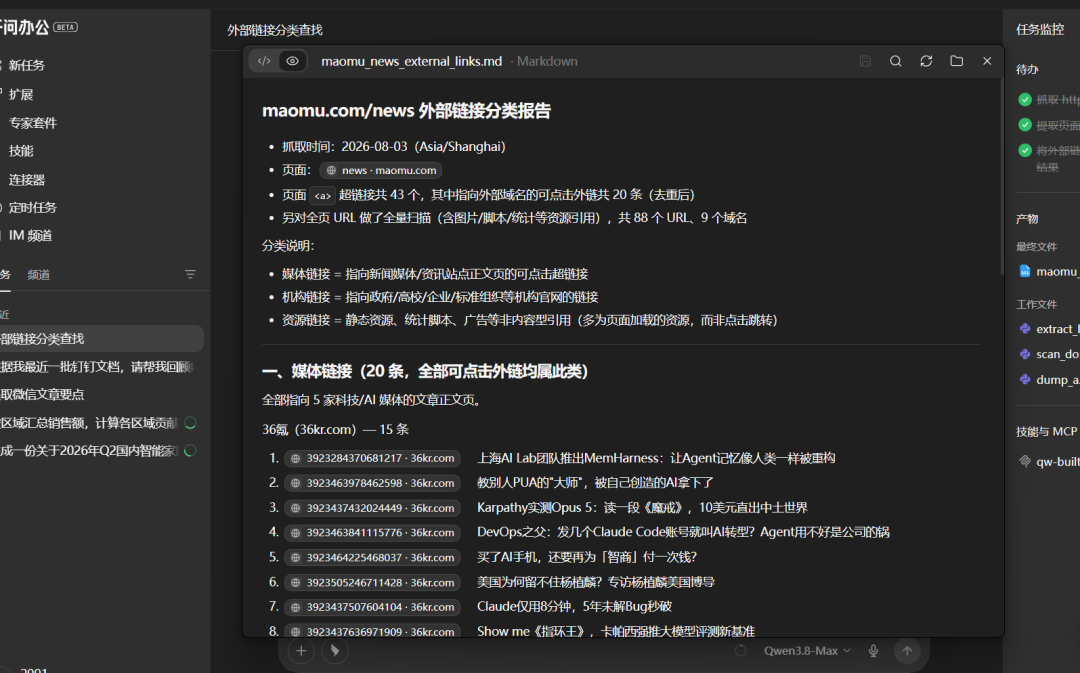Click the first completed todo checkmark 抓取

point(1025,99)
